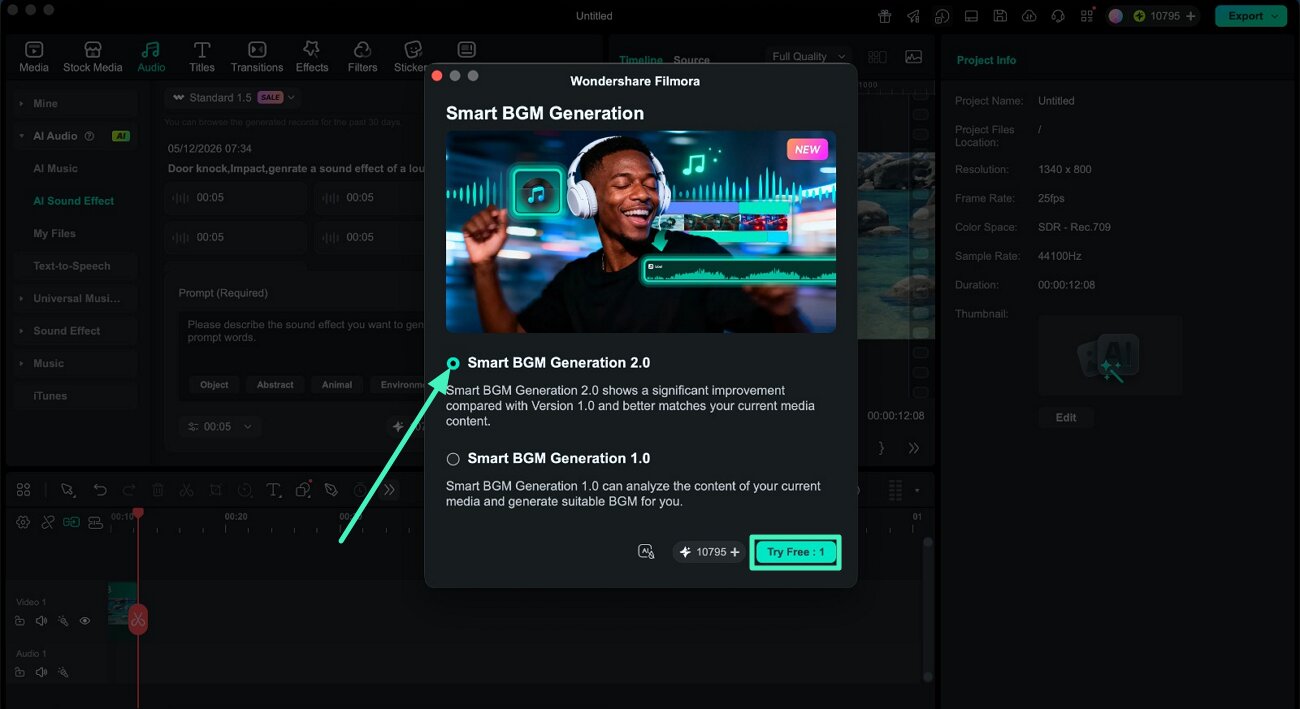Open the Standard 1.5 model dropdown
This screenshot has height=709, width=1300.
234,97
